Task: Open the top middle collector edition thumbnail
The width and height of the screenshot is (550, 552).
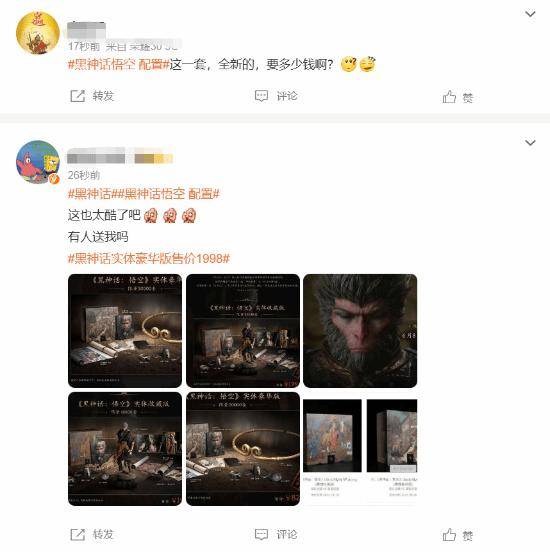Action: coord(243,331)
